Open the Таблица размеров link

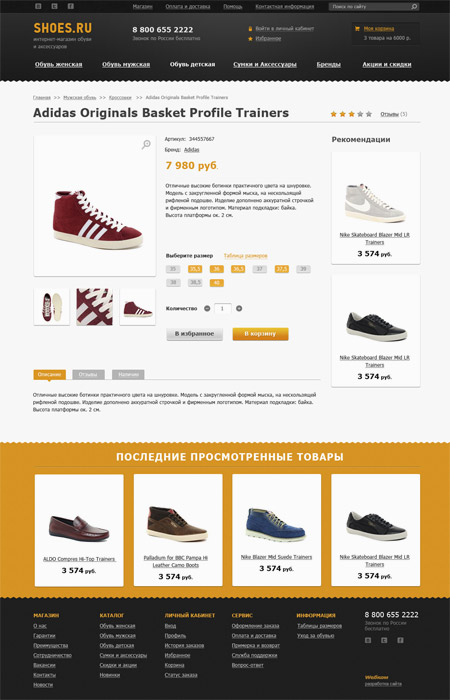point(246,256)
